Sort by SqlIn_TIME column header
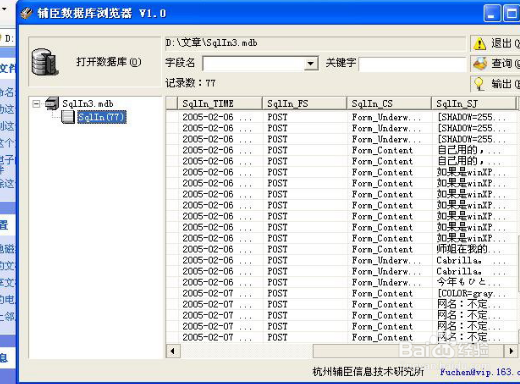This screenshot has height=384, width=520. coord(220,104)
